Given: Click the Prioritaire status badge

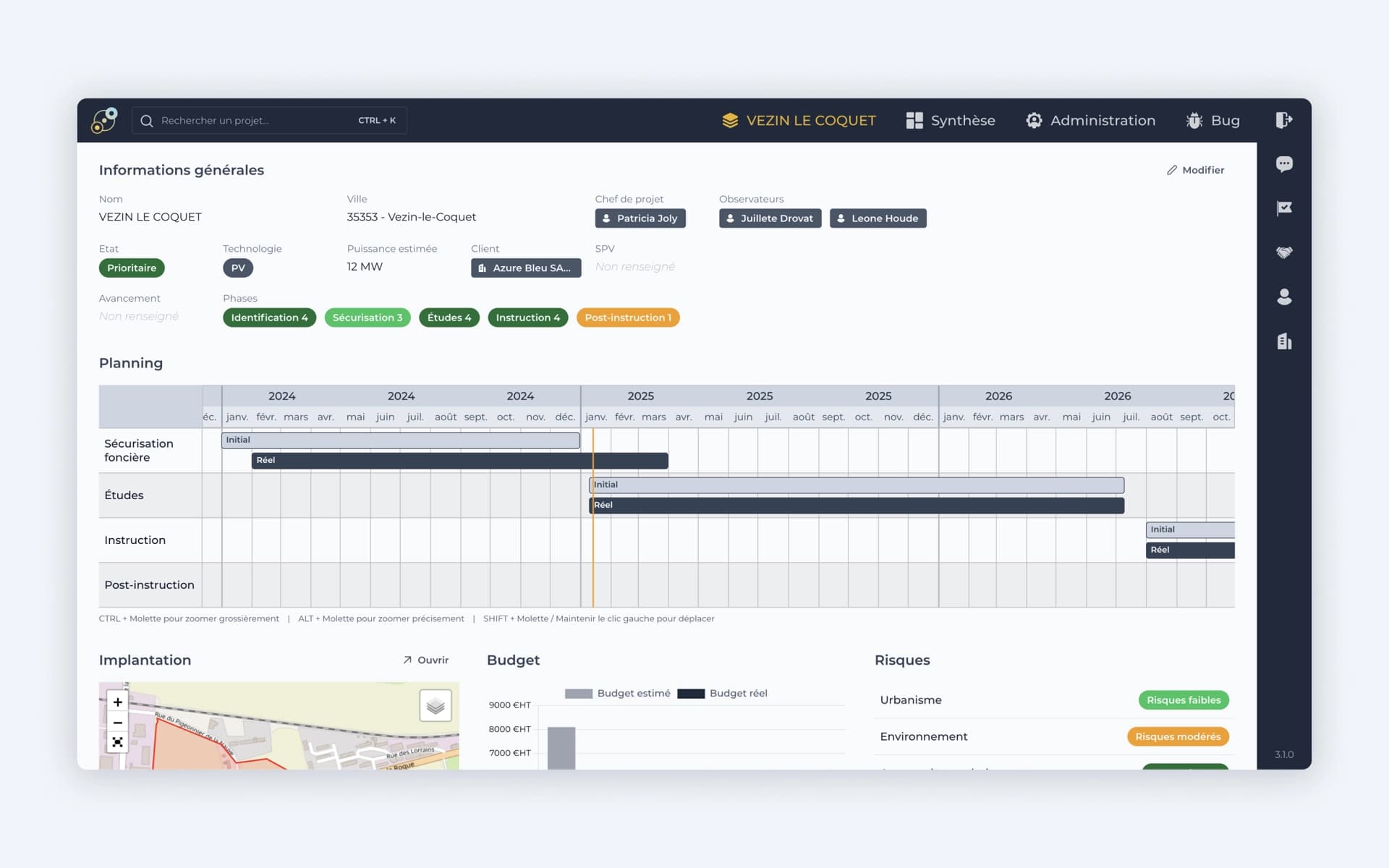Looking at the screenshot, I should point(132,268).
